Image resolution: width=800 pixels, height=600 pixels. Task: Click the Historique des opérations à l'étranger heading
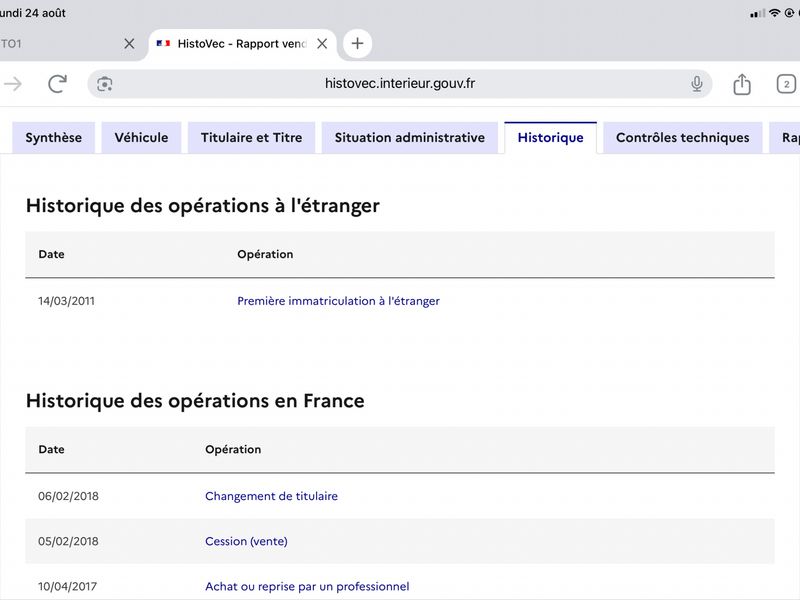coord(203,206)
